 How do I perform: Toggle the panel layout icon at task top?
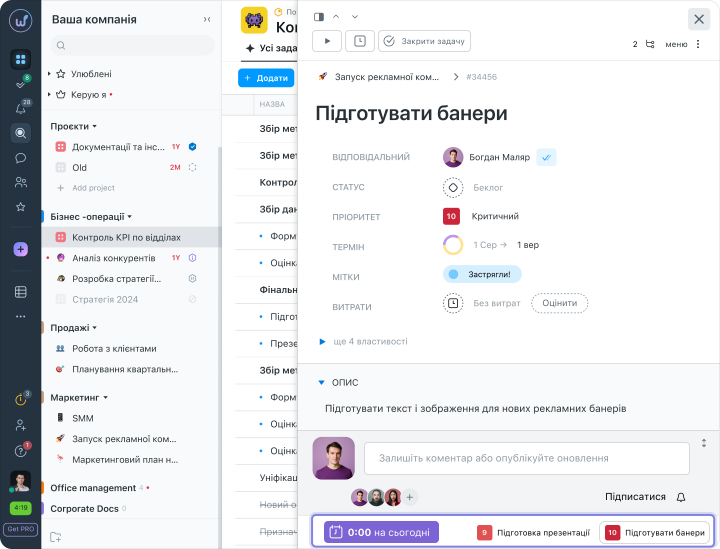[319, 17]
